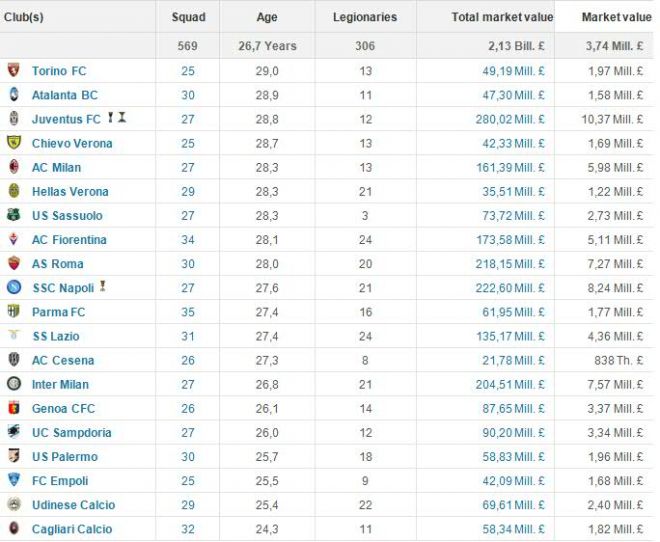Click the SSC Napoli blue crest icon
Image resolution: width=660 pixels, height=542 pixels.
13,287
